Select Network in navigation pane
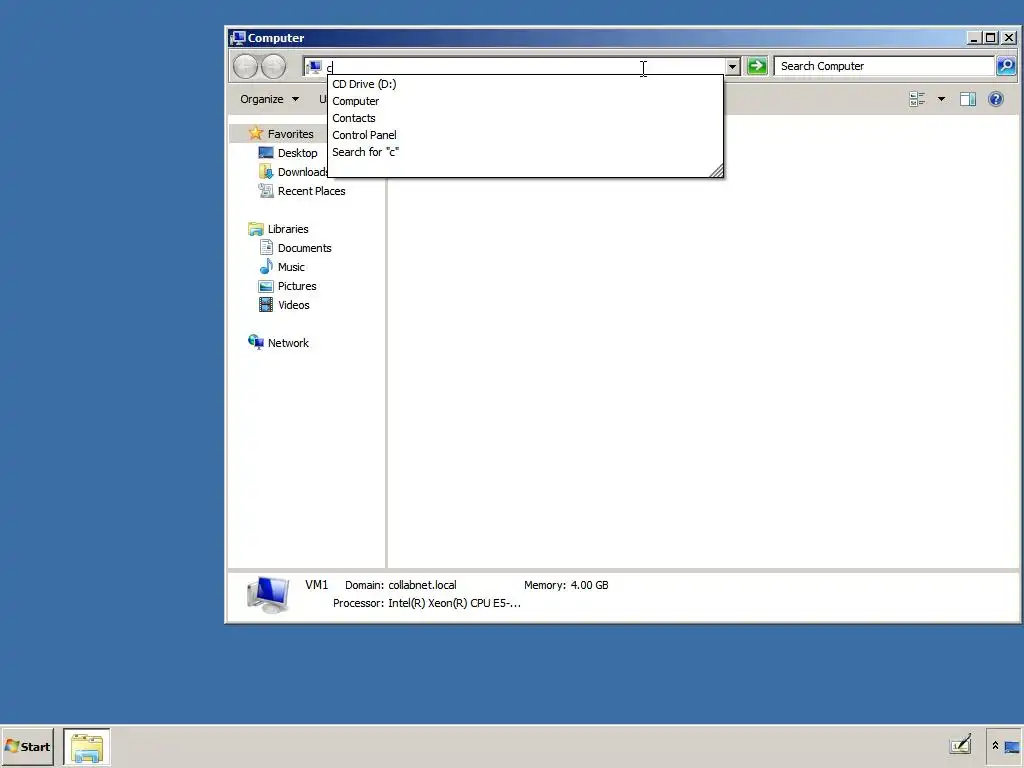1024x768 pixels. pos(288,343)
